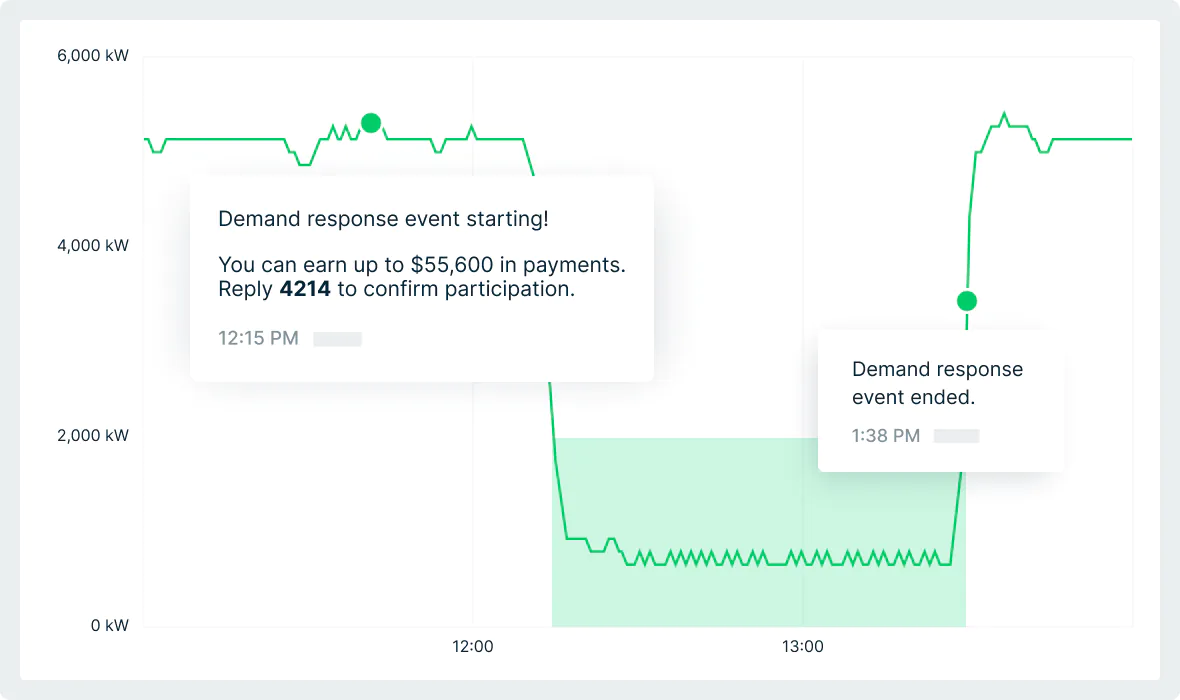1180x700 pixels.
Task: Select the '4,000 kW' axis label
Action: pos(93,245)
